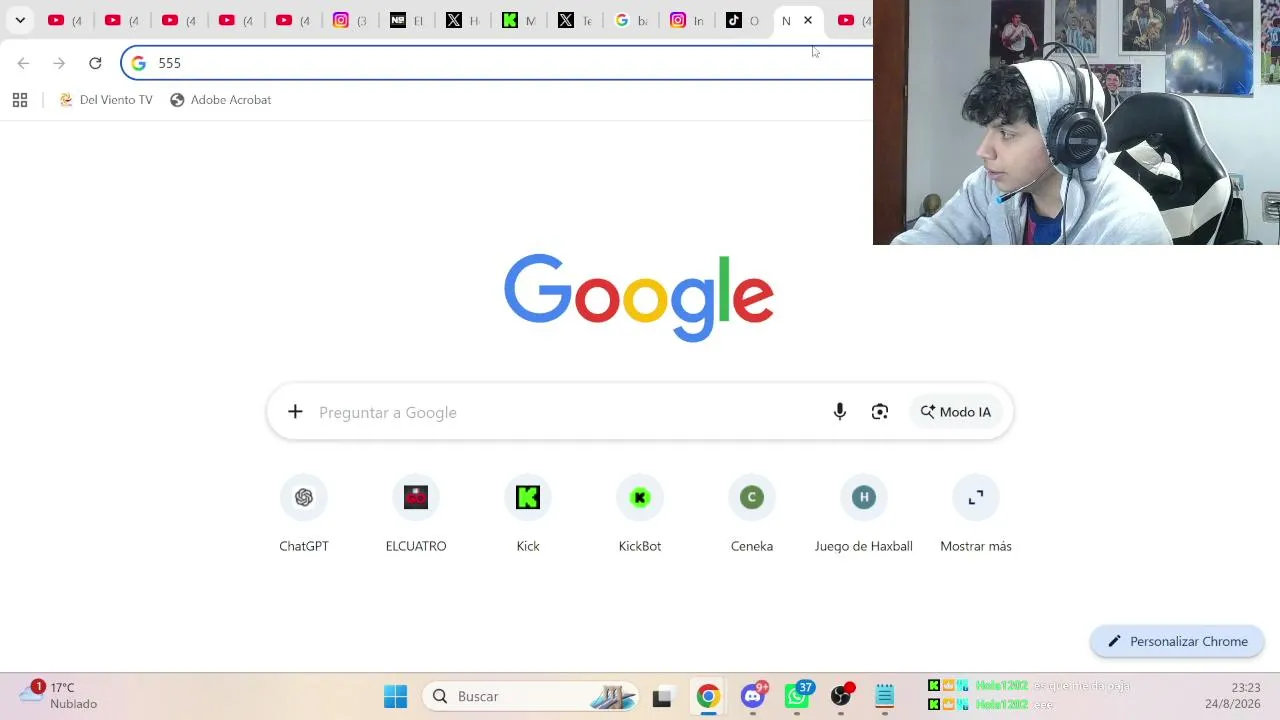Open the Windows Start menu
The image size is (1280, 720).
pos(396,696)
